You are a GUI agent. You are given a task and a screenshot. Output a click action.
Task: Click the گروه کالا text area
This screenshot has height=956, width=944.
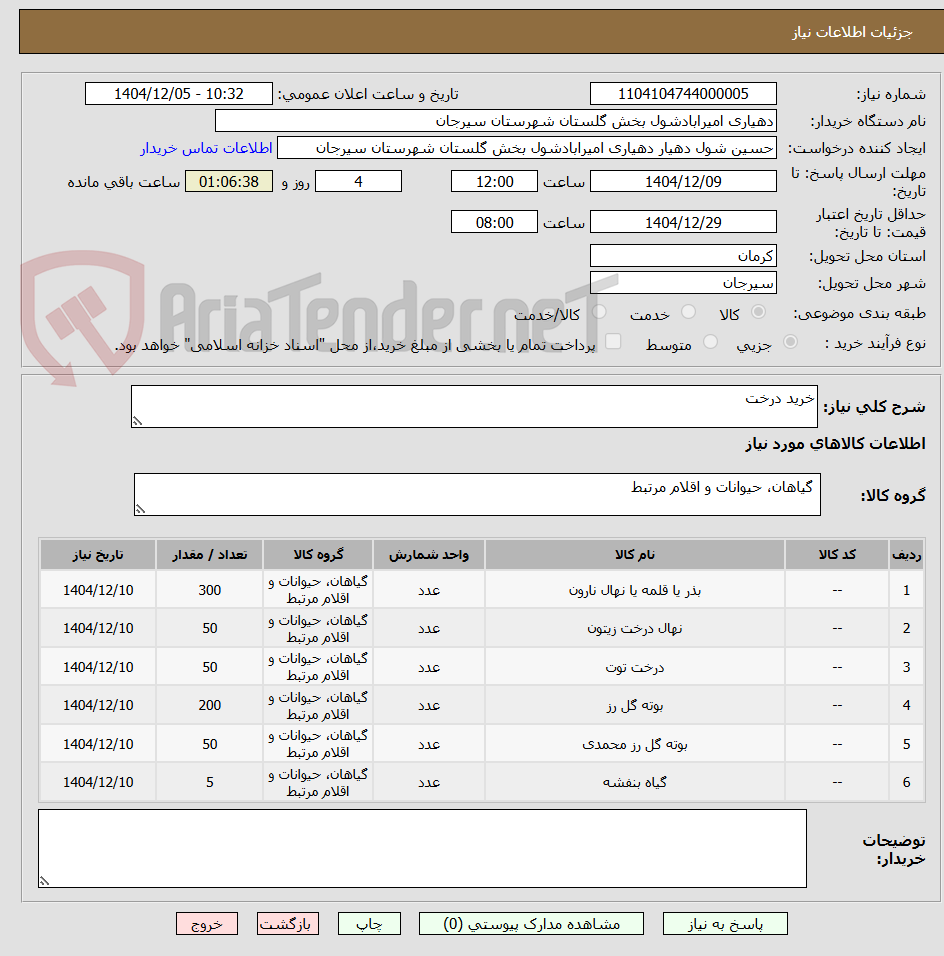pos(477,494)
